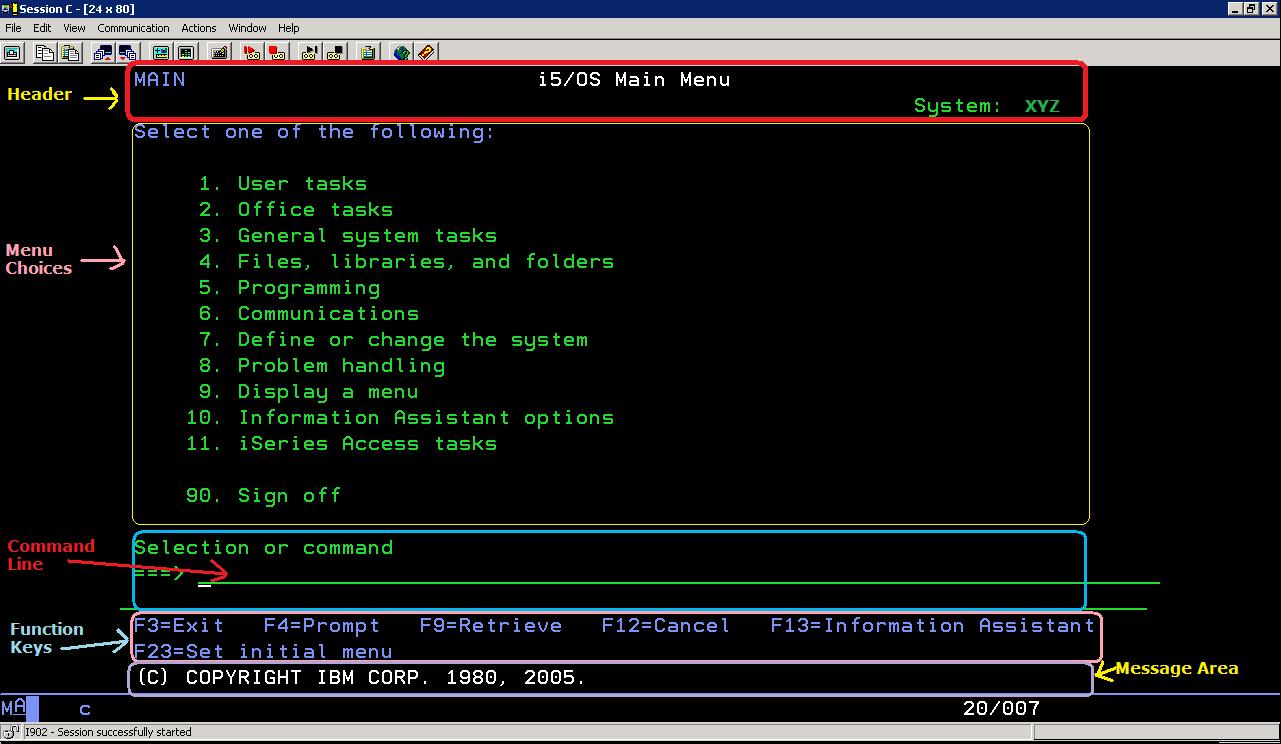Select menu option '1. User tasks'

283,184
